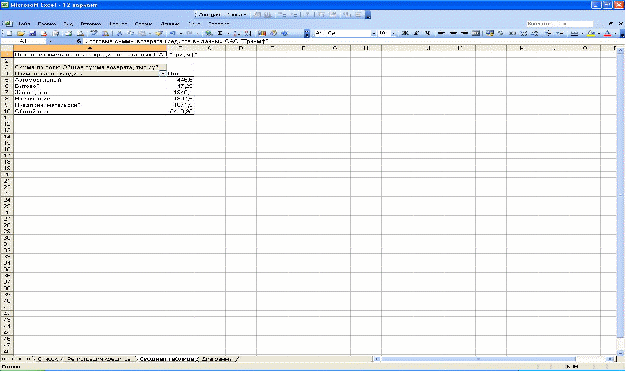Viewport: 626px width, 372px height.
Task: Launch the Chart Wizard icon
Action: [x=262, y=34]
